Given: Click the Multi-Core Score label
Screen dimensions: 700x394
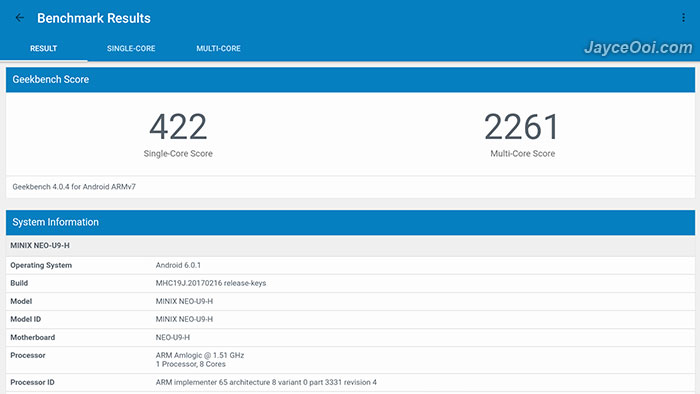Looking at the screenshot, I should pyautogui.click(x=523, y=153).
